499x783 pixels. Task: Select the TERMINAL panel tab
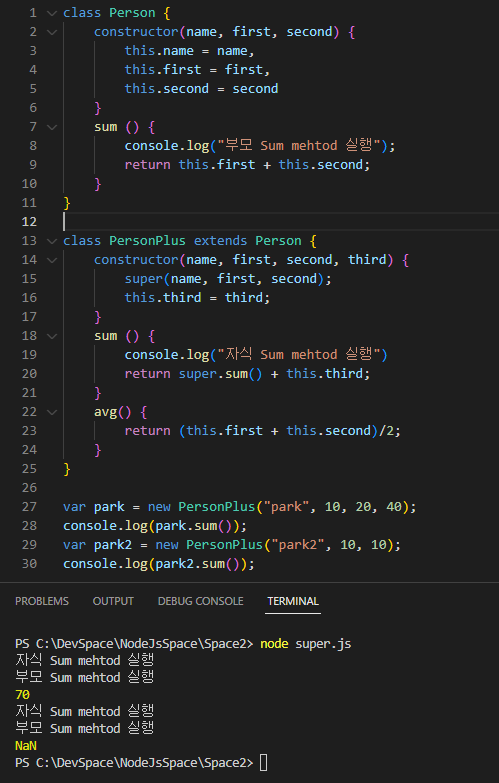coord(293,601)
